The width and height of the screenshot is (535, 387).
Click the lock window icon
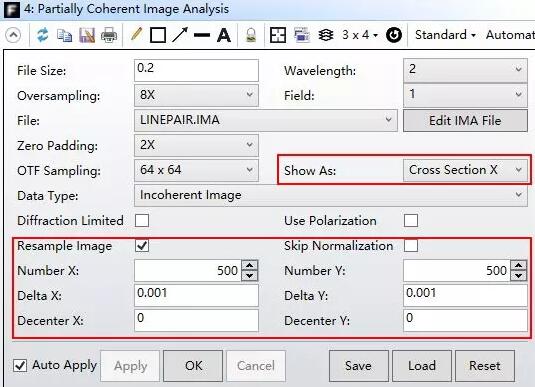pyautogui.click(x=251, y=35)
